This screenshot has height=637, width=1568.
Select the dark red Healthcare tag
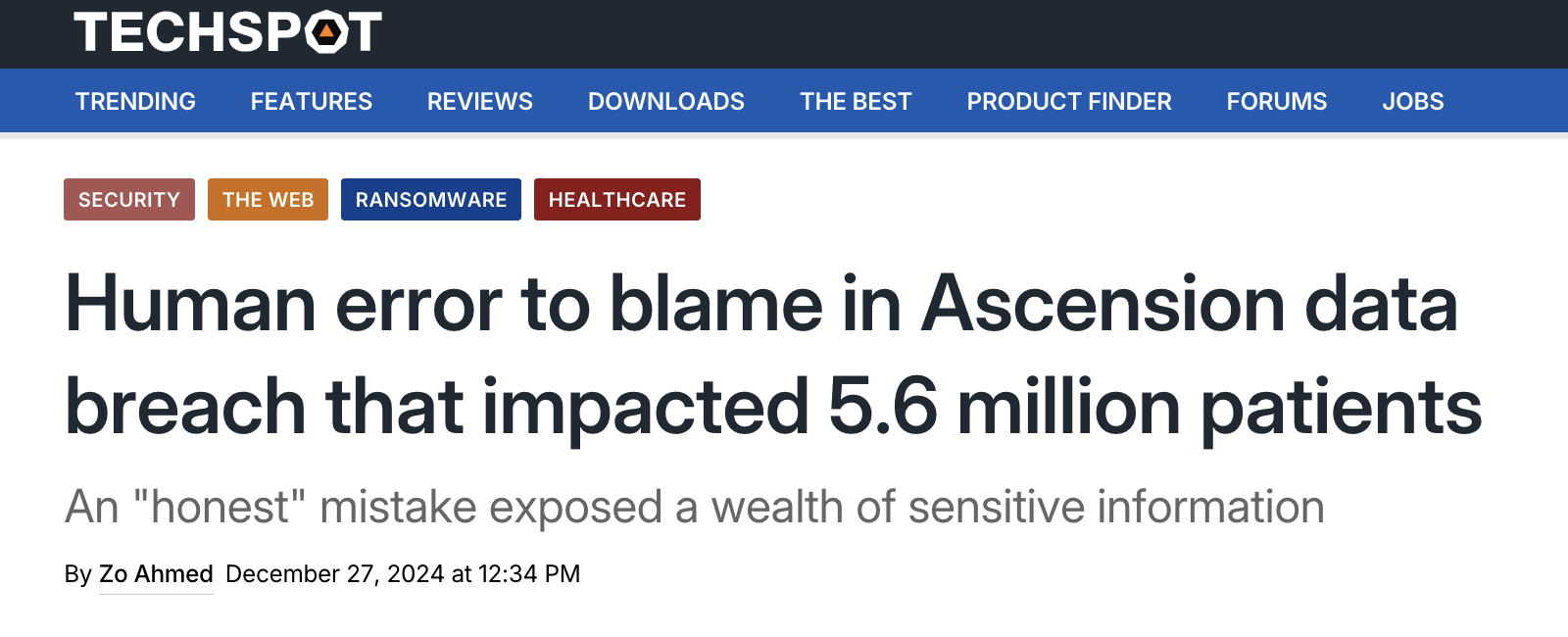pyautogui.click(x=616, y=200)
